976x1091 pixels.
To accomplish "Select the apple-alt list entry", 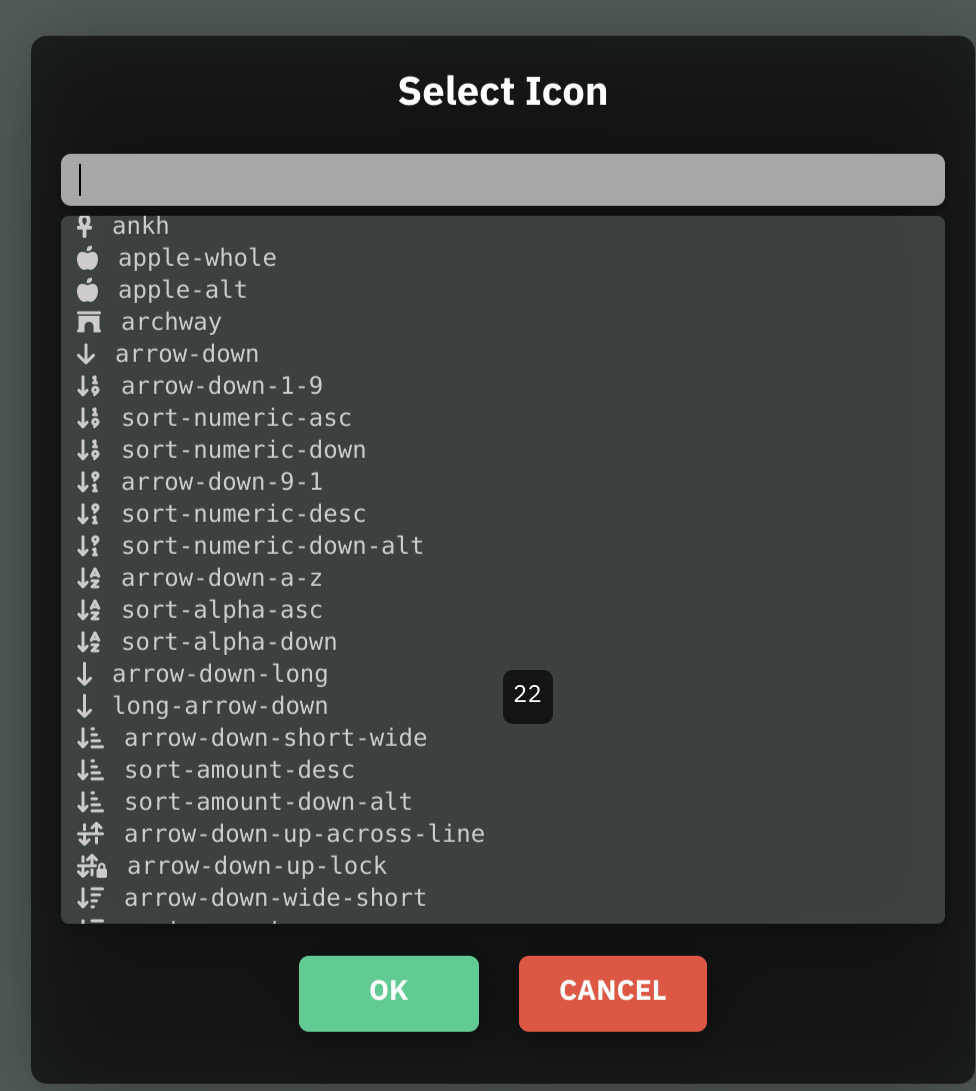I will click(x=162, y=290).
